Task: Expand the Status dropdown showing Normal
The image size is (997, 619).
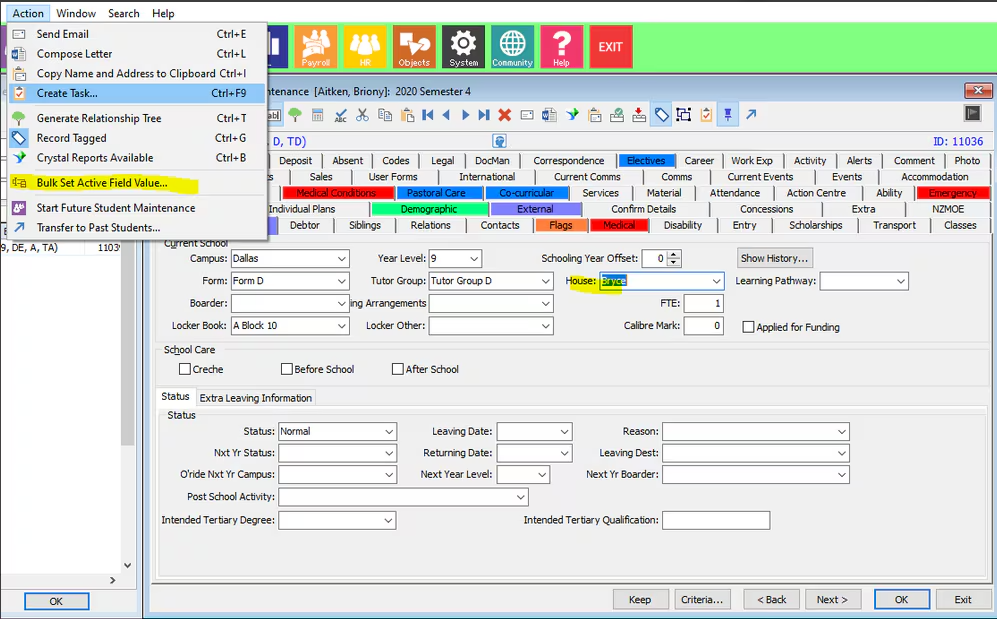Action: tap(389, 432)
